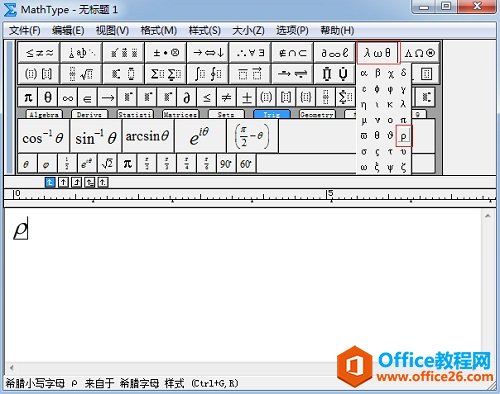The image size is (500, 394).
Task: Click the vertical scrollbar up arrow
Action: click(487, 216)
